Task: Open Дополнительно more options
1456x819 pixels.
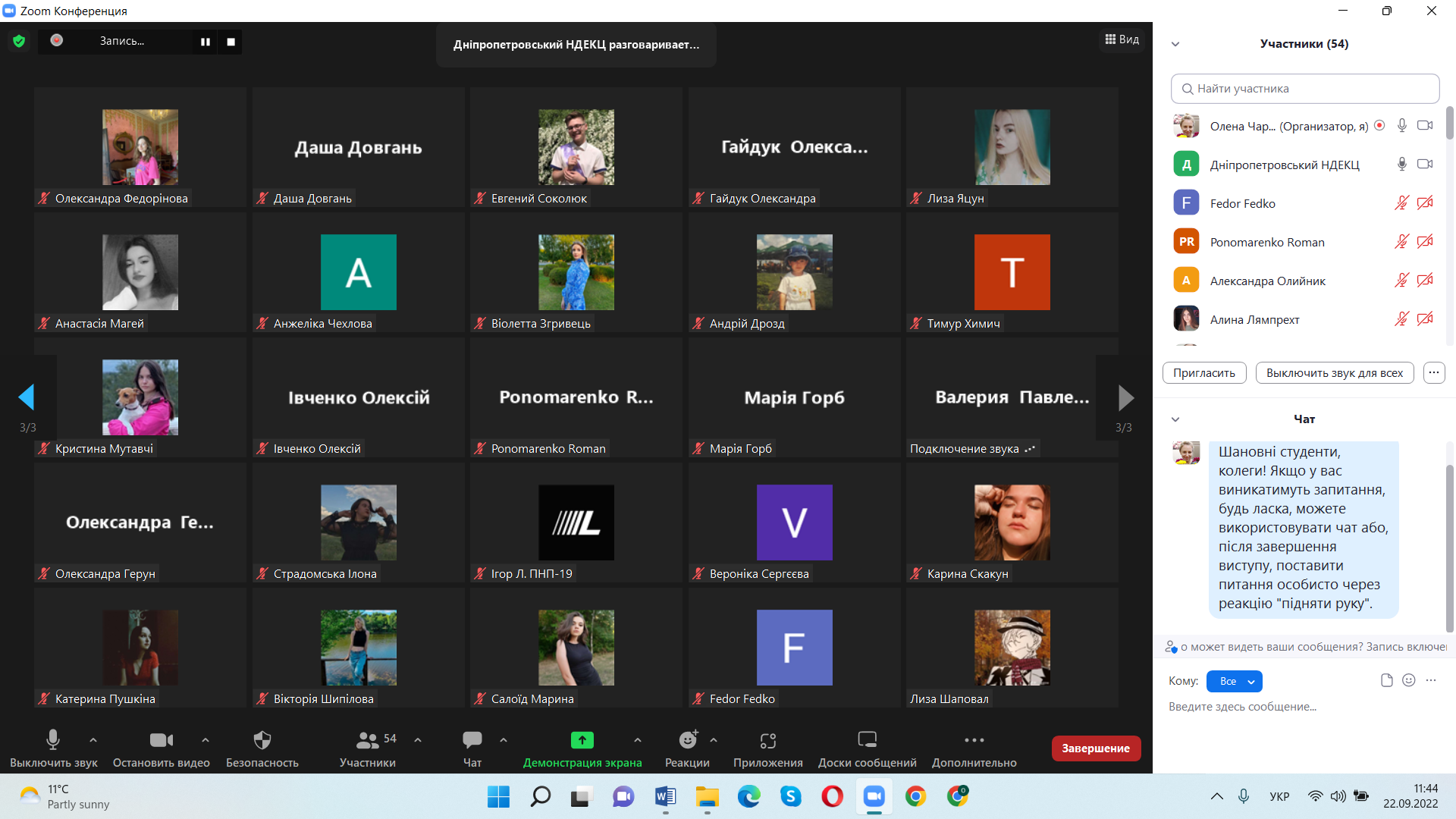Action: 974,748
